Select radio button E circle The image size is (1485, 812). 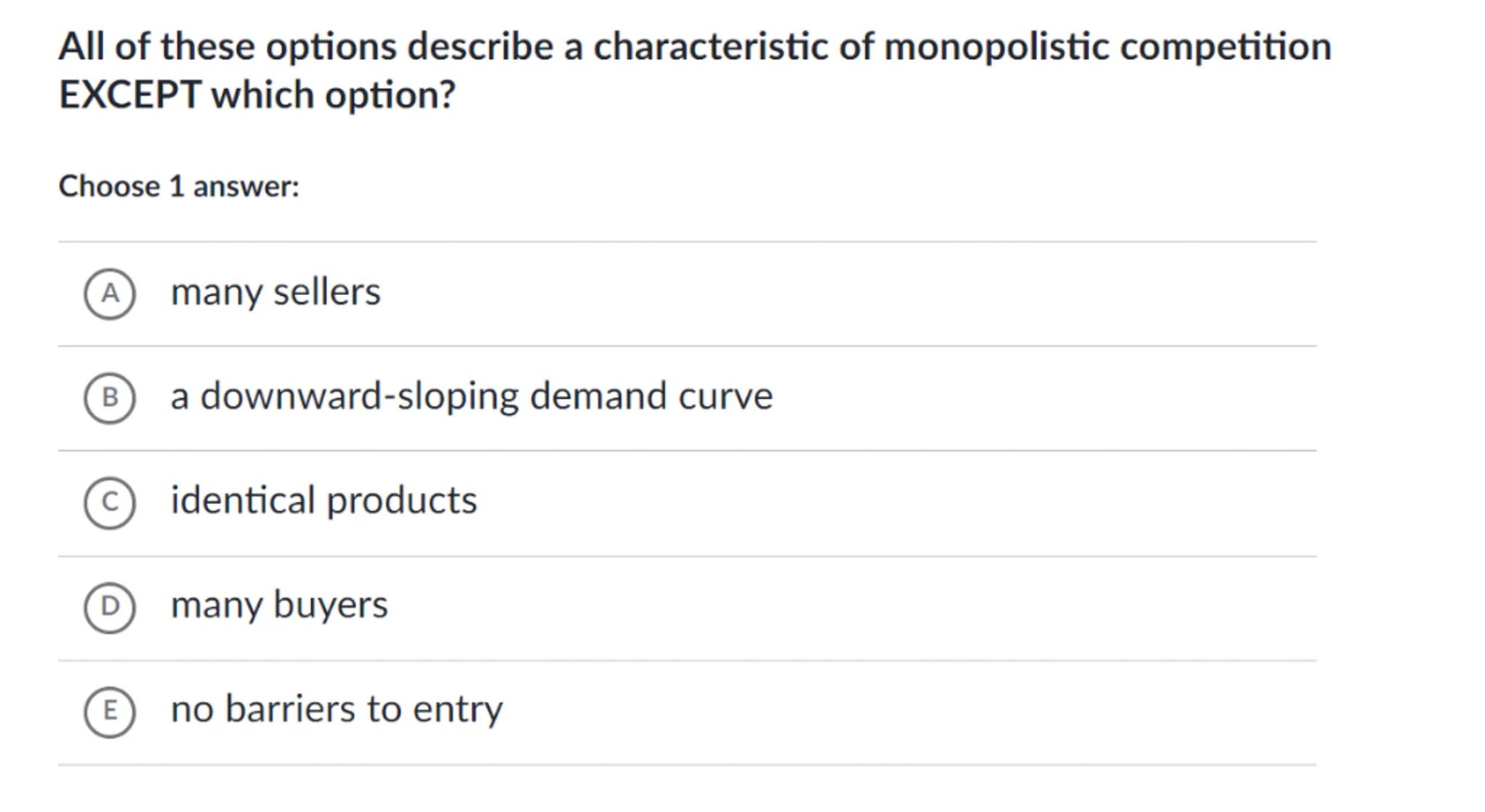(x=109, y=711)
